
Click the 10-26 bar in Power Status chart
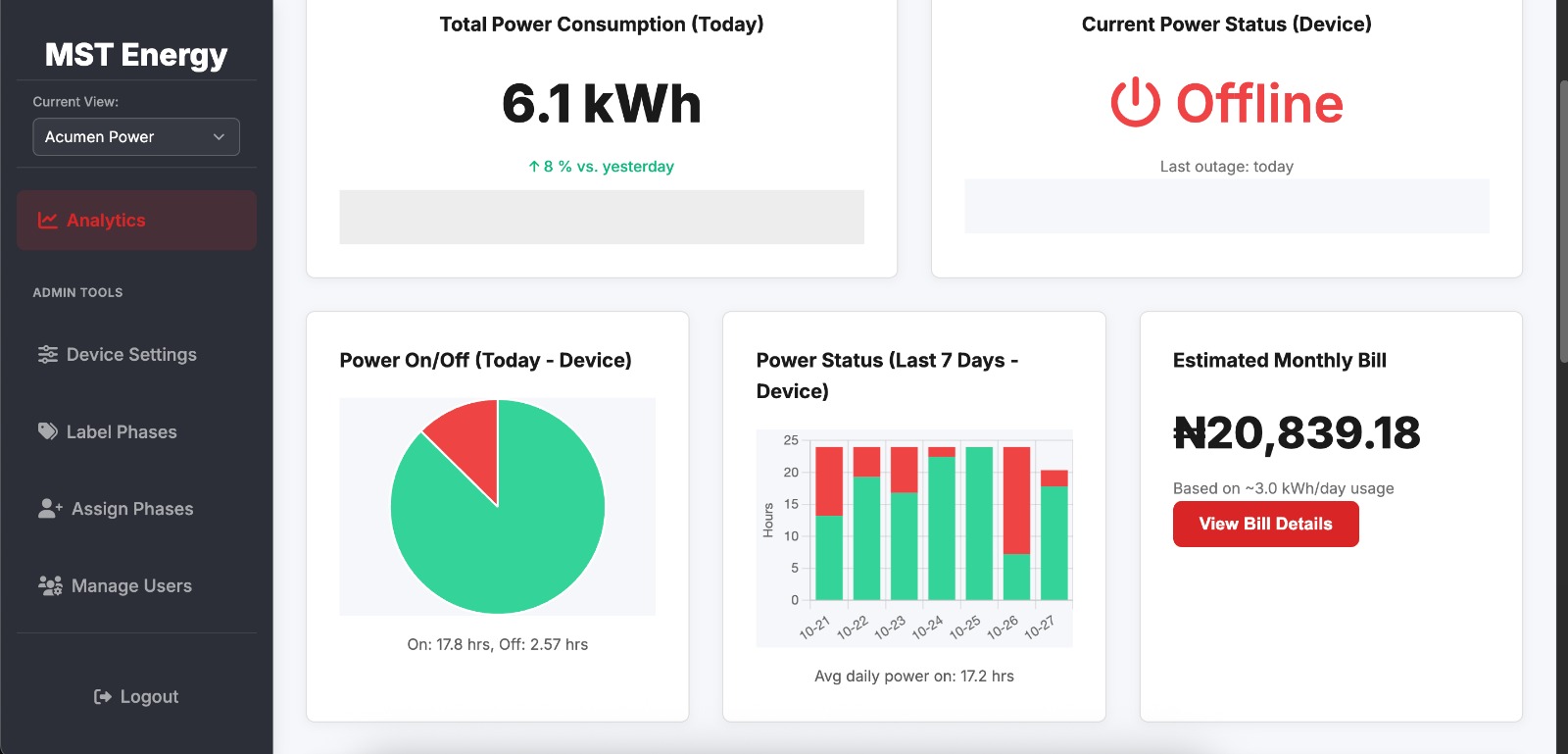point(1016,520)
